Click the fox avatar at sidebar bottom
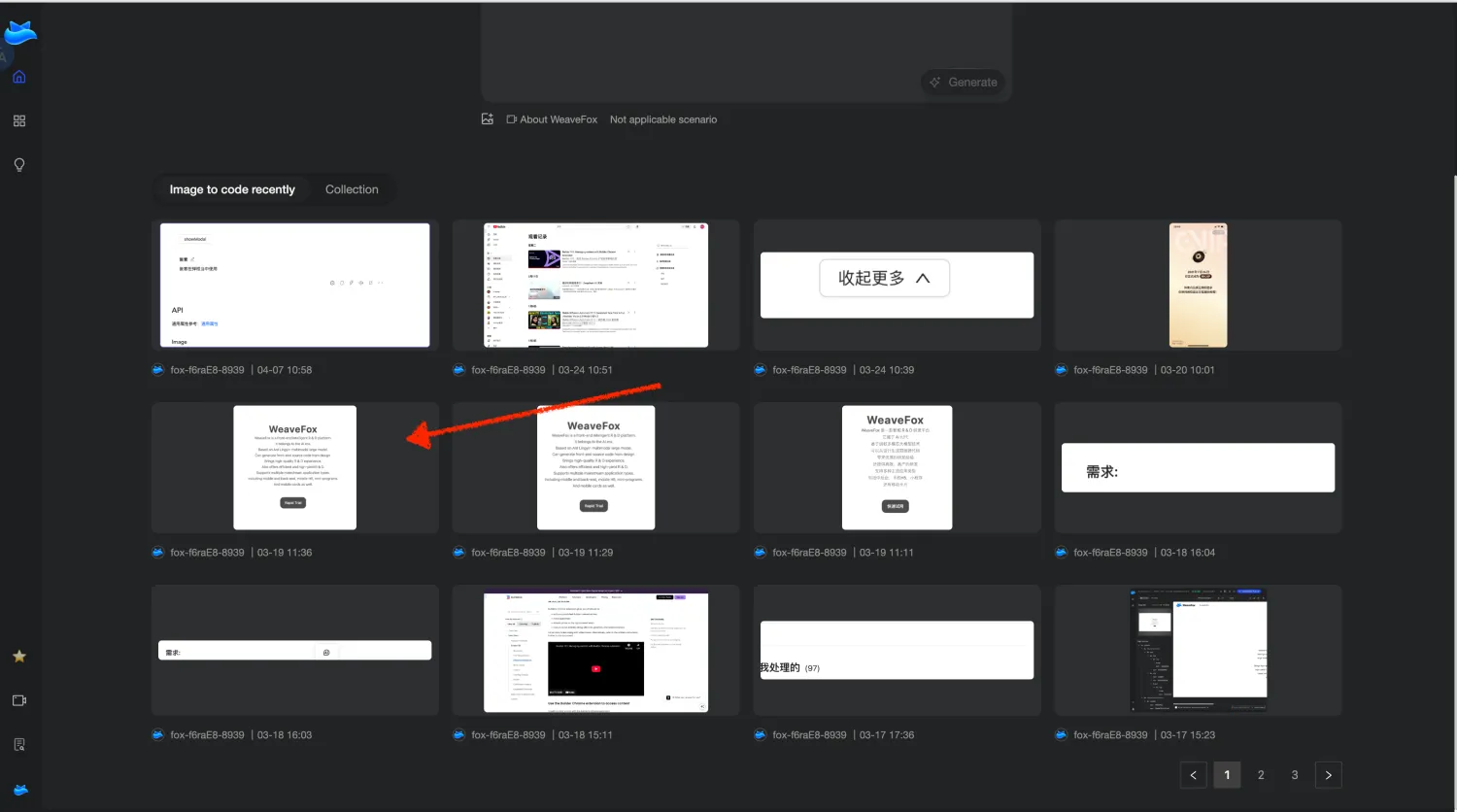The image size is (1457, 812). (x=19, y=790)
